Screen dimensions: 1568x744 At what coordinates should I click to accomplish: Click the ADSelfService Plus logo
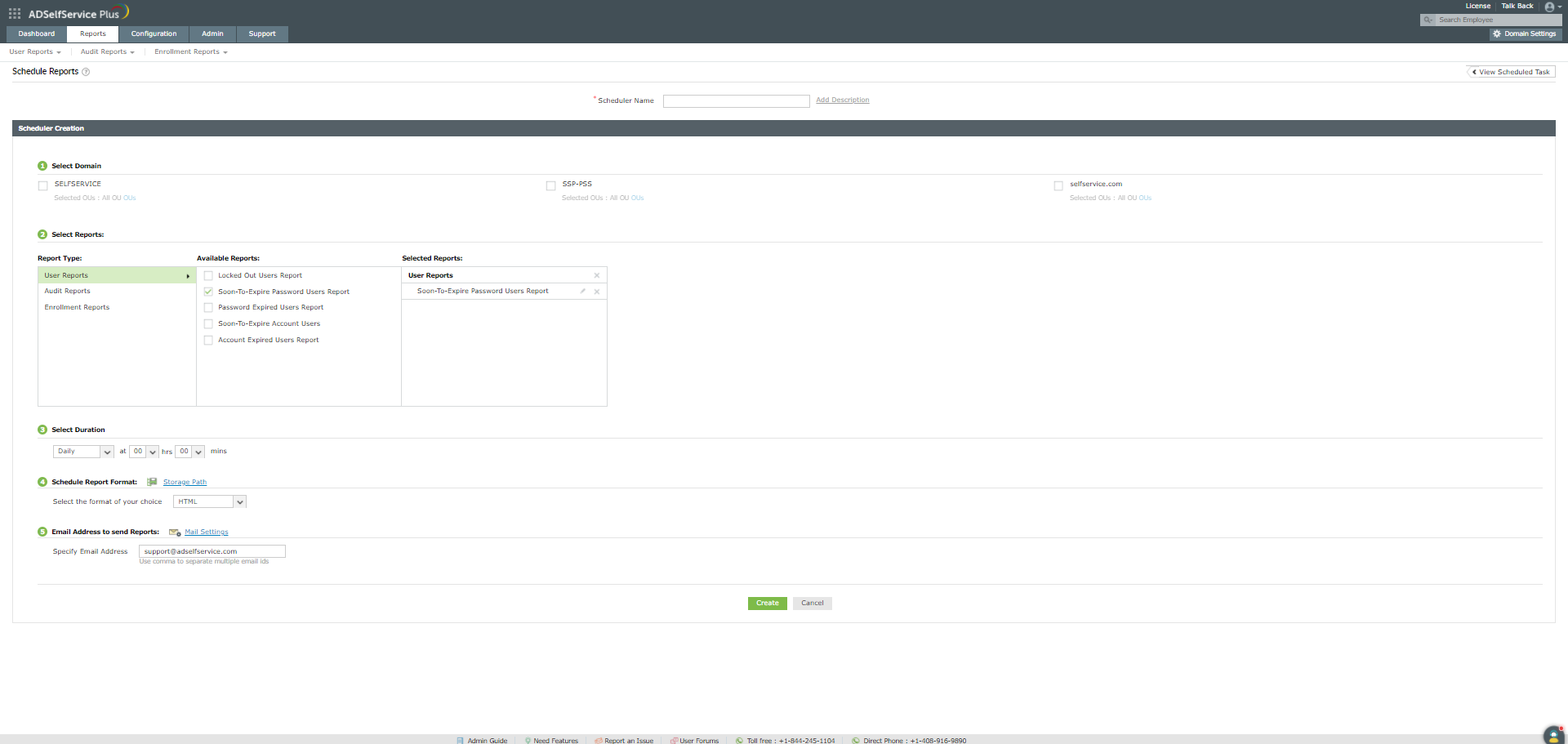pos(78,13)
